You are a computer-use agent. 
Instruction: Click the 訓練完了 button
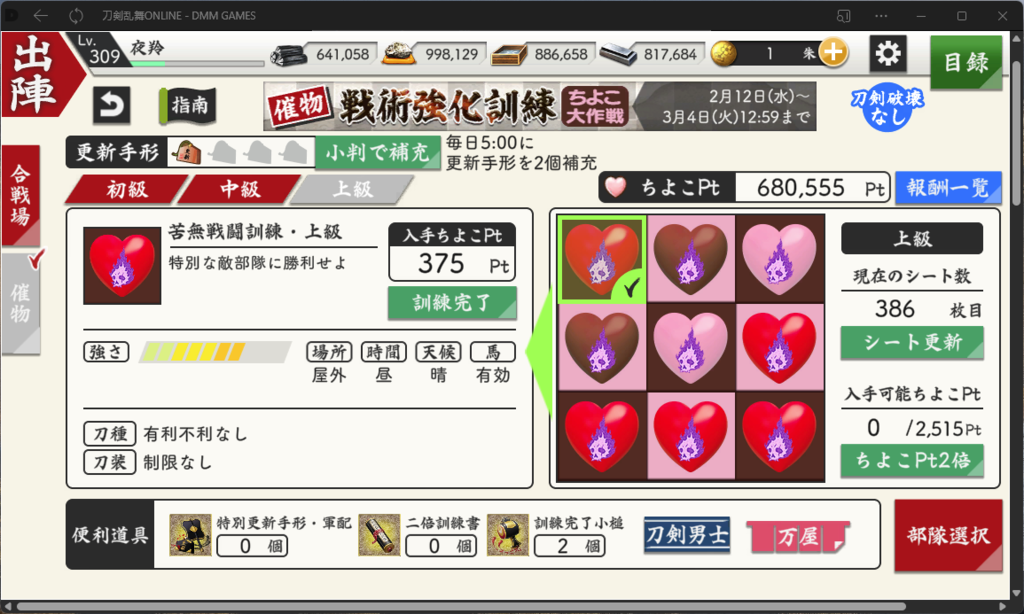click(452, 303)
